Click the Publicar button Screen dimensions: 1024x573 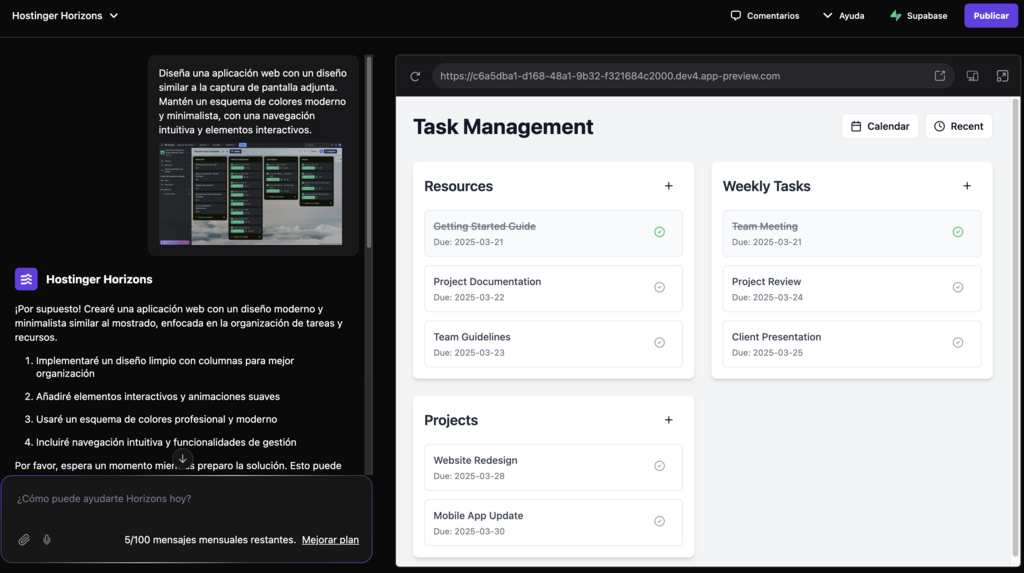coord(990,16)
